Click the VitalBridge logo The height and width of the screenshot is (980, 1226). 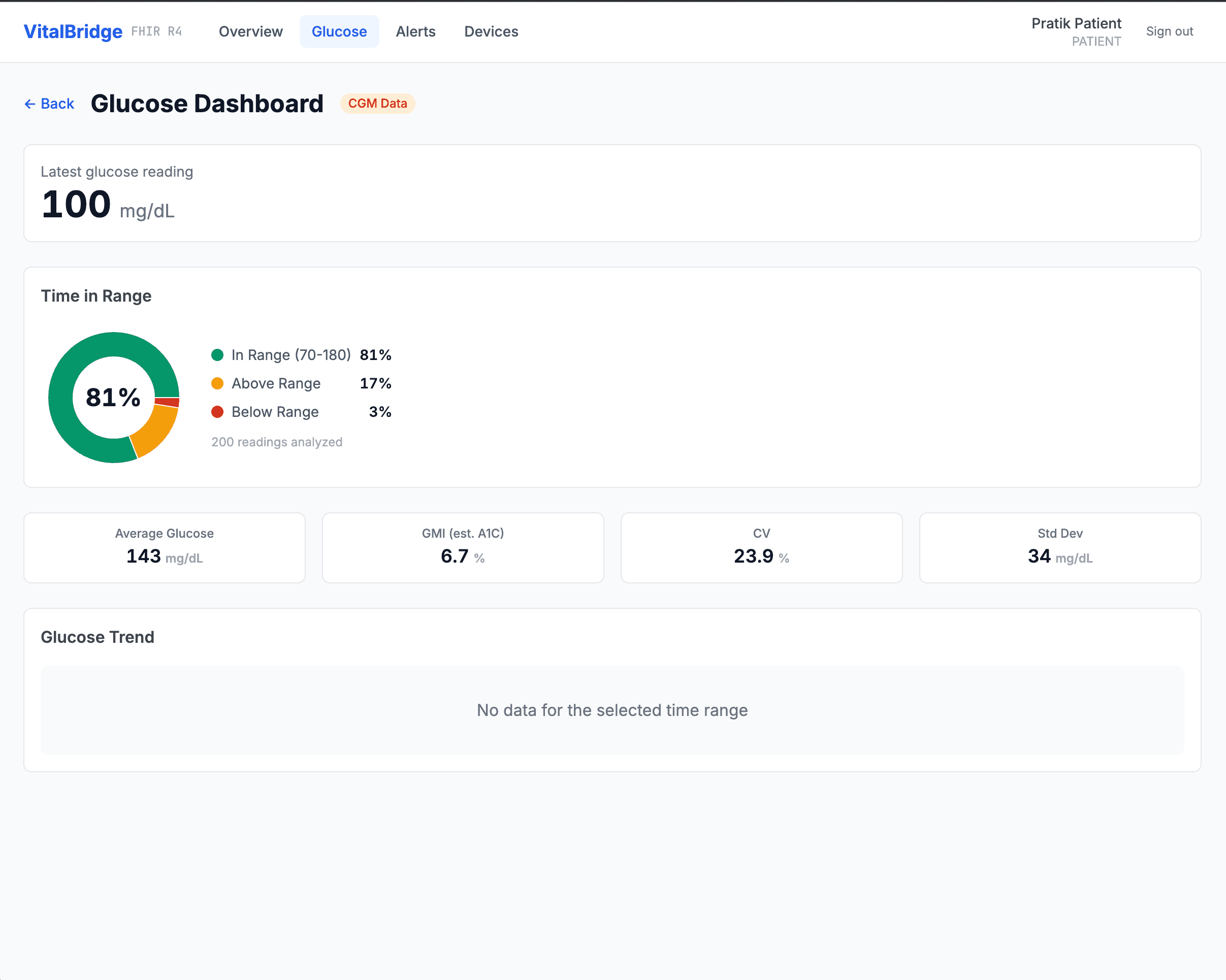[x=73, y=32]
